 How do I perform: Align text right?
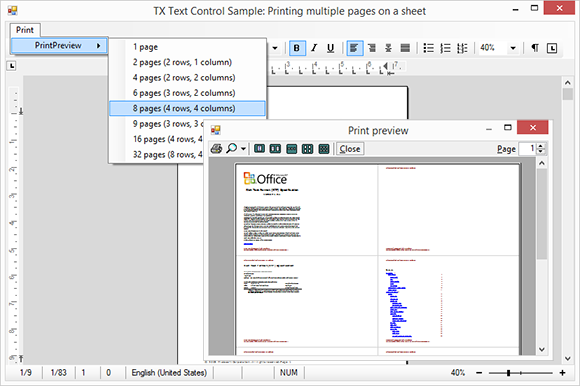372,48
